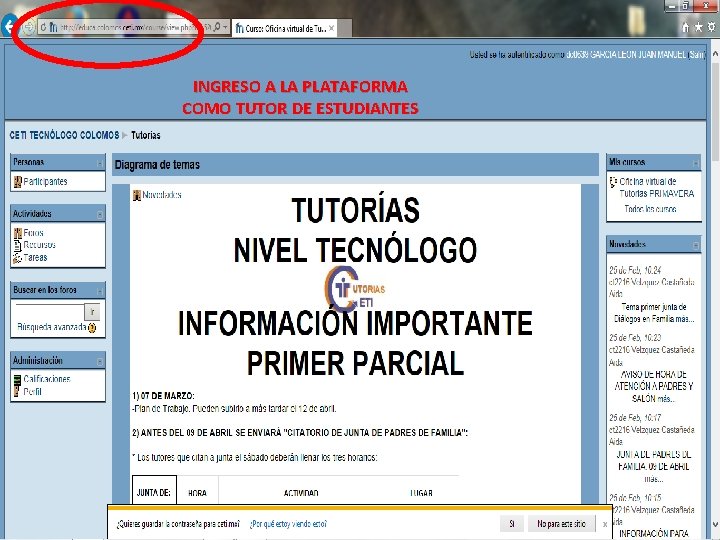Collapse the Novedades side block

[696, 245]
